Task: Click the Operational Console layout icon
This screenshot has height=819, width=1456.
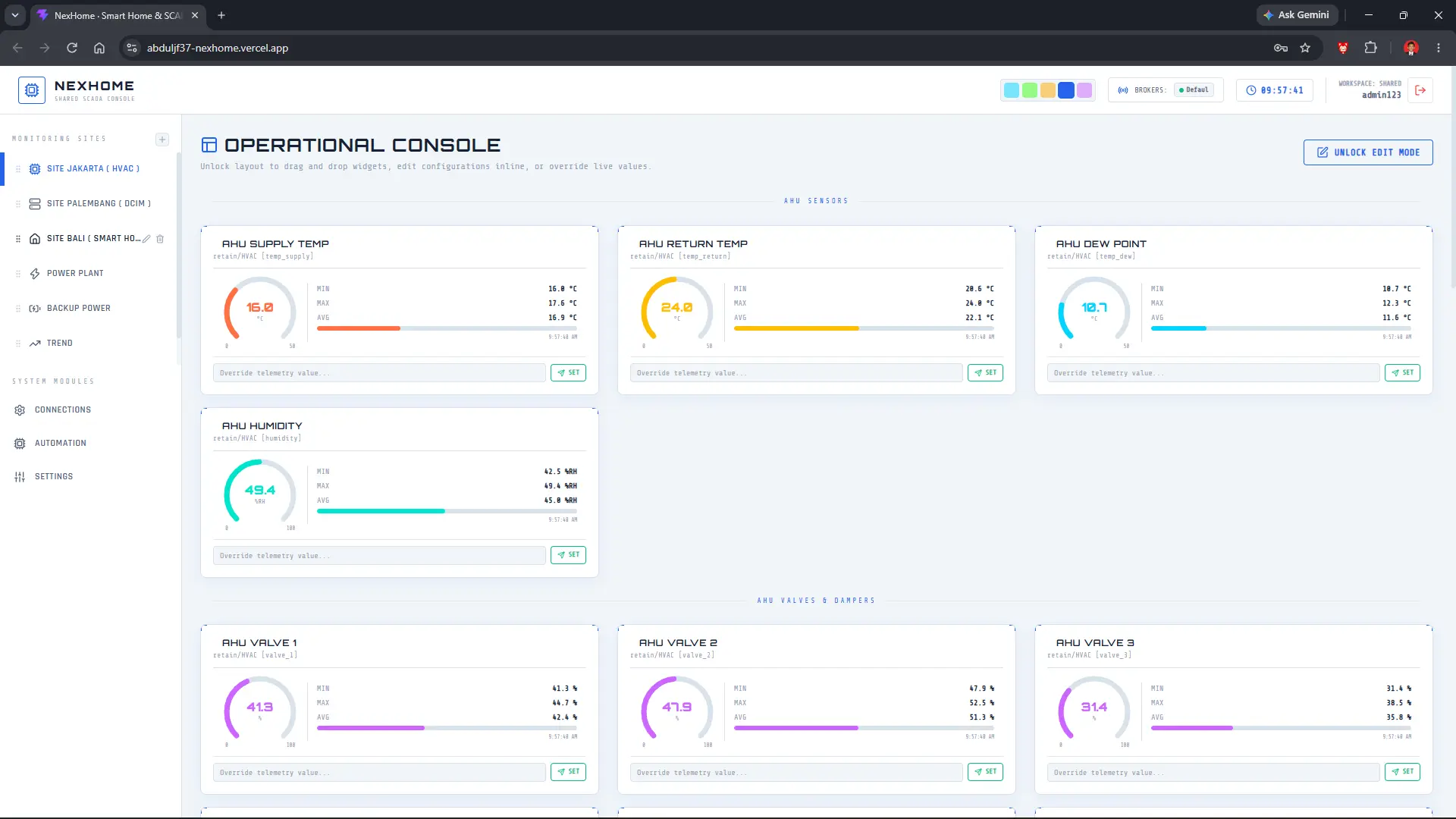Action: [209, 145]
